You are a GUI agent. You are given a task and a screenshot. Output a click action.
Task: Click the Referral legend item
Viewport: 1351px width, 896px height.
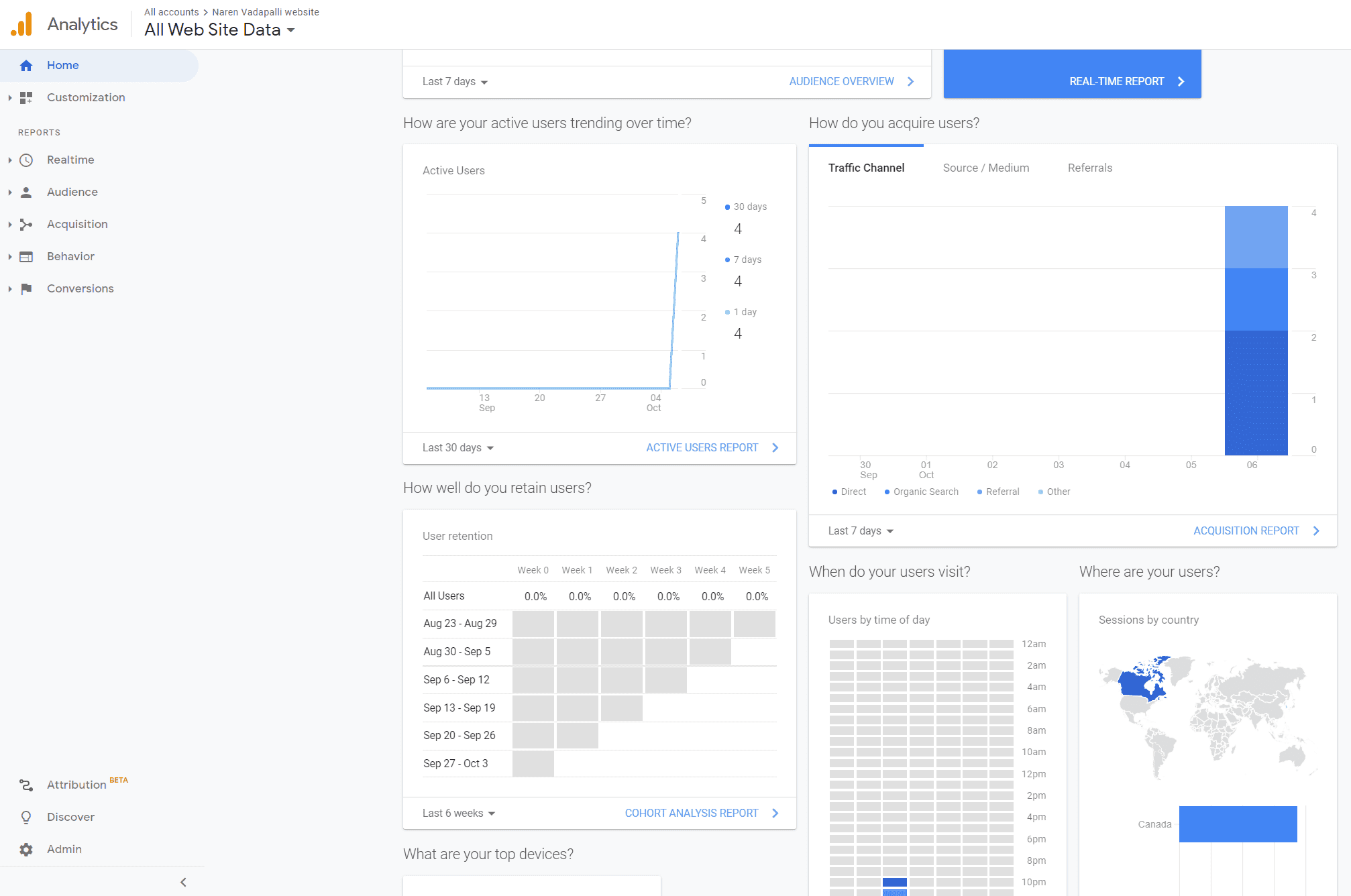pos(998,492)
